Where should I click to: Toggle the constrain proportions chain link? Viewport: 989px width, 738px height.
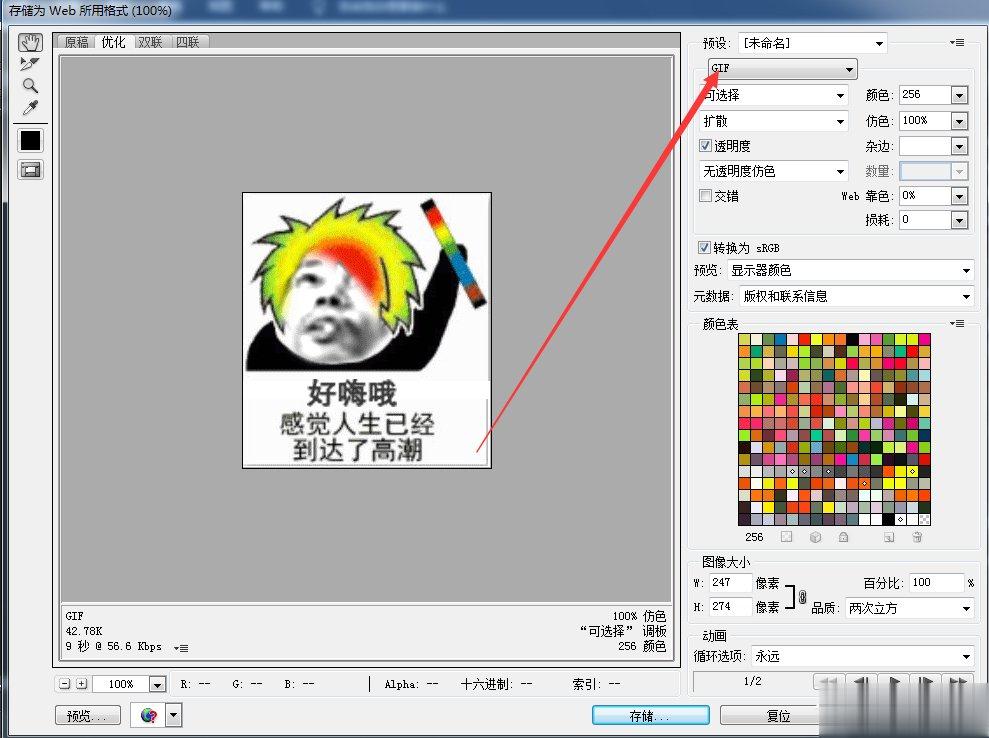click(x=802, y=596)
